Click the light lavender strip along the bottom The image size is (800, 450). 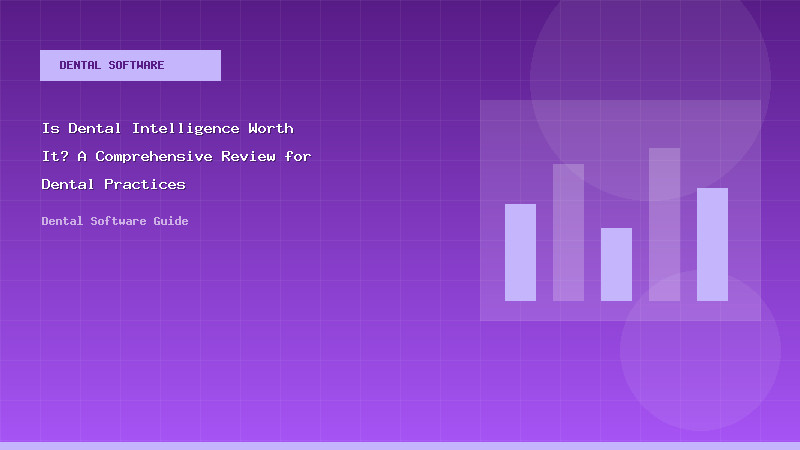tap(400, 445)
